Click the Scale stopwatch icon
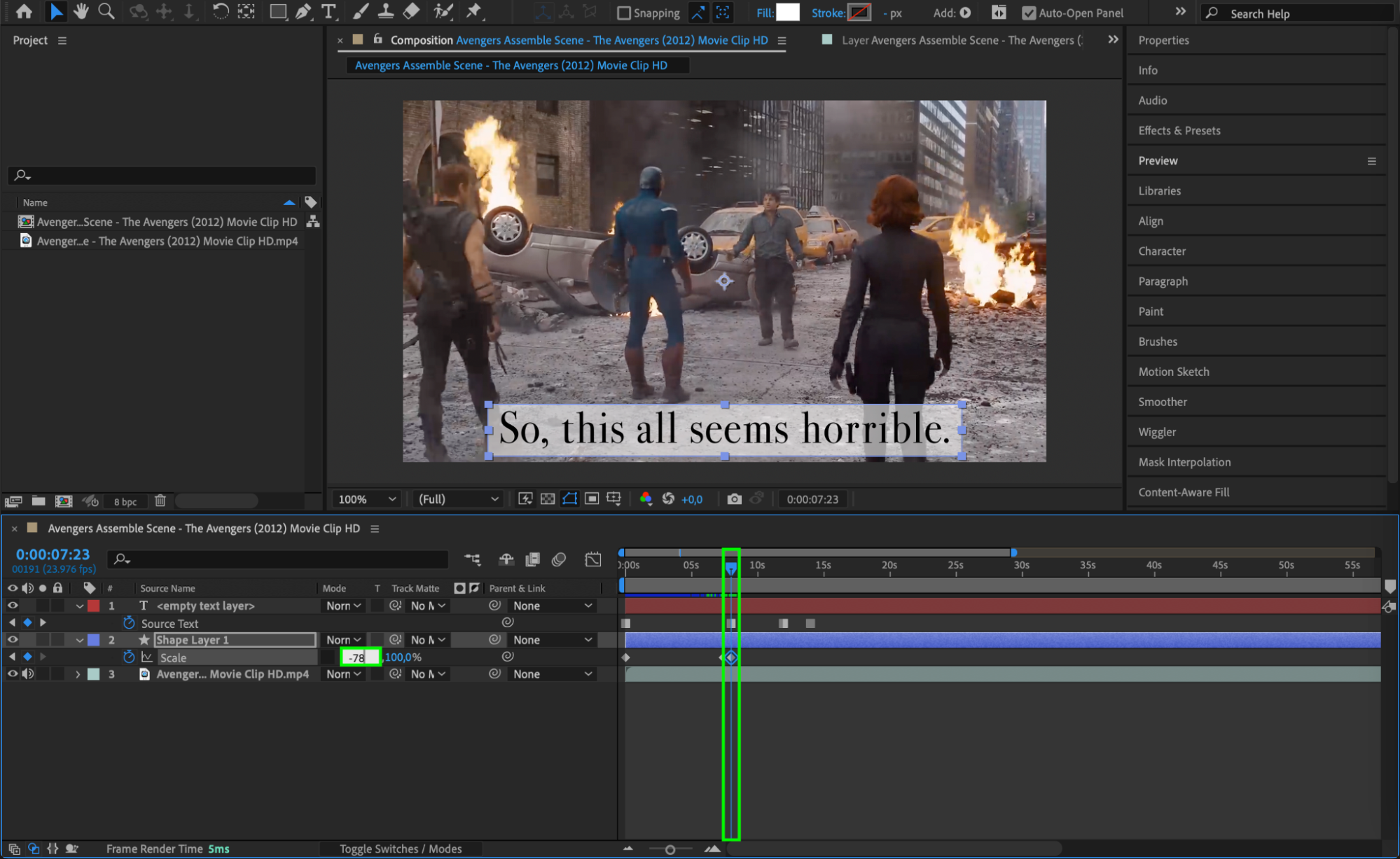Screen dimensions: 1400x859 click(129, 657)
